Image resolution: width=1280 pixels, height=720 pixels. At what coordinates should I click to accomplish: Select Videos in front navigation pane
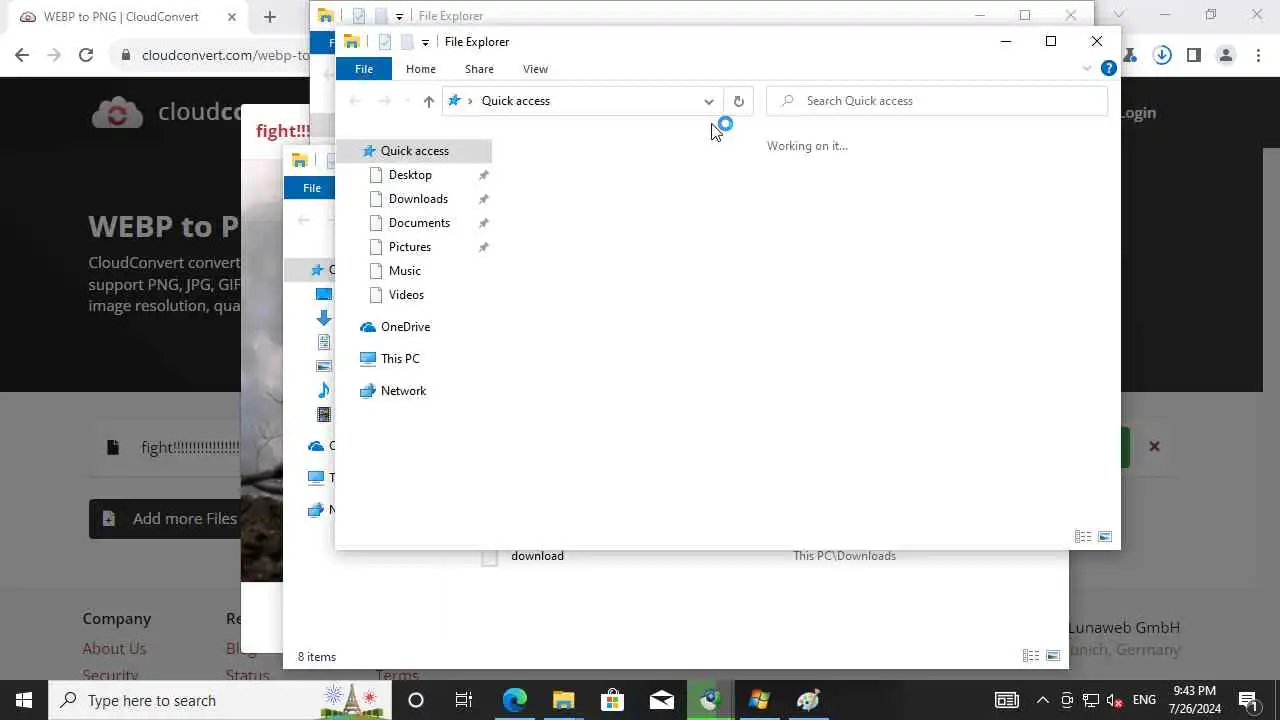(406, 295)
